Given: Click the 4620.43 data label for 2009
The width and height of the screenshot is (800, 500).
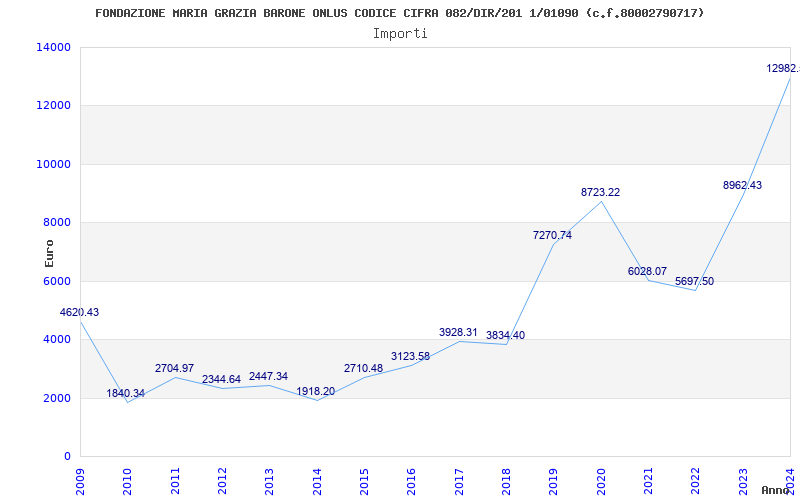Looking at the screenshot, I should (80, 312).
